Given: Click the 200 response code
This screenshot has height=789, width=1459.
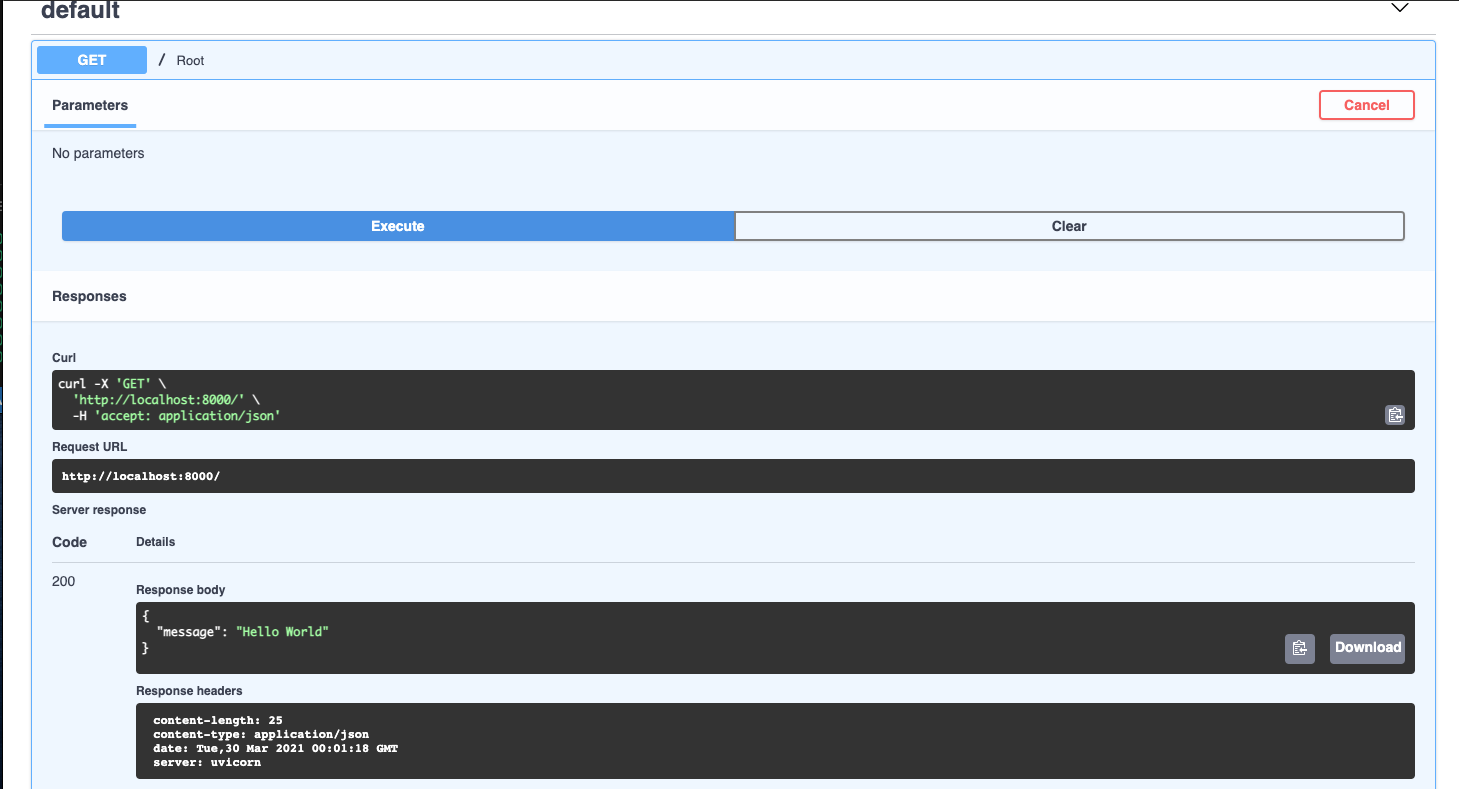Looking at the screenshot, I should point(63,581).
